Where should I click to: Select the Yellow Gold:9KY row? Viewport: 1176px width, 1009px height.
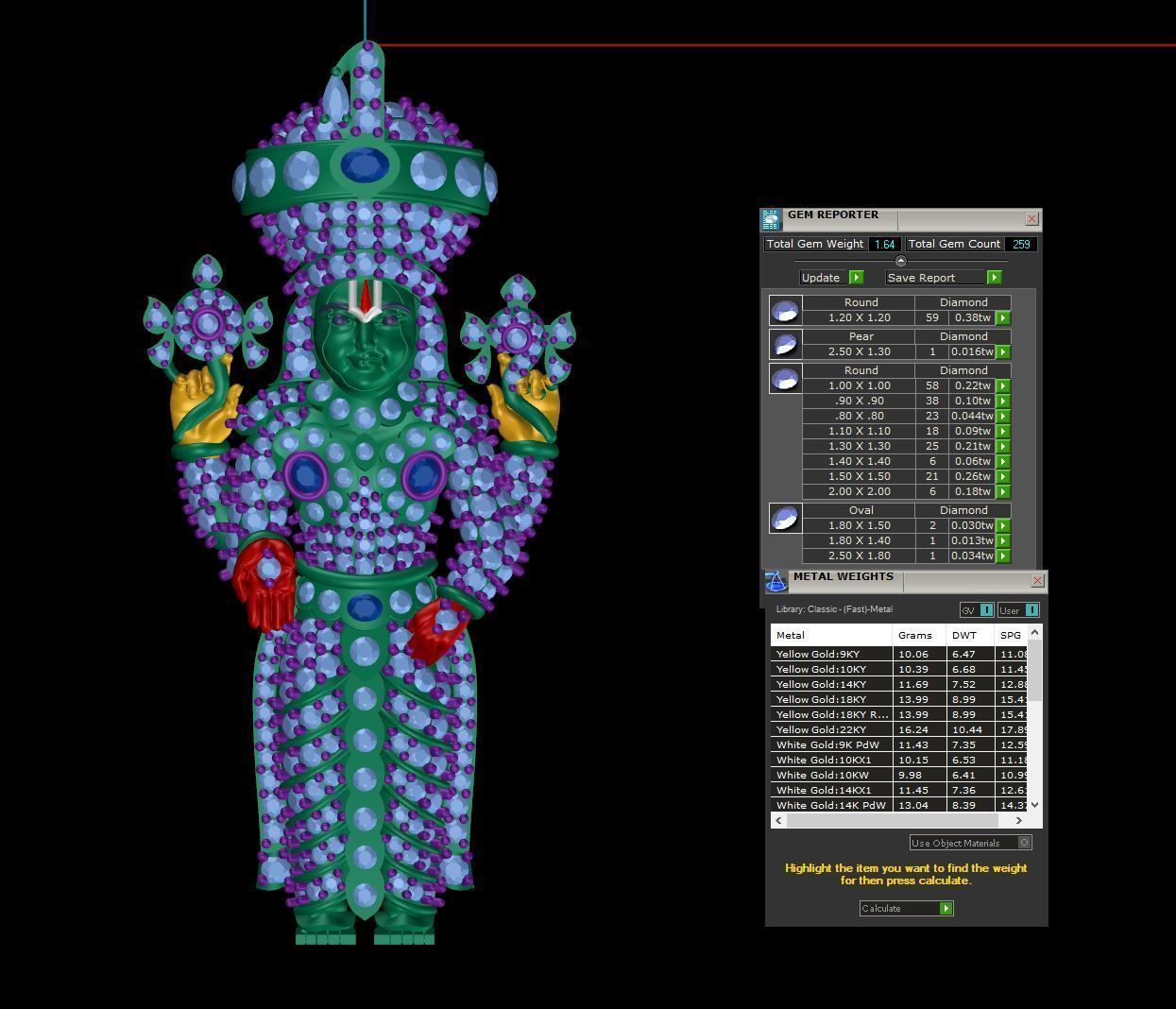(x=899, y=655)
